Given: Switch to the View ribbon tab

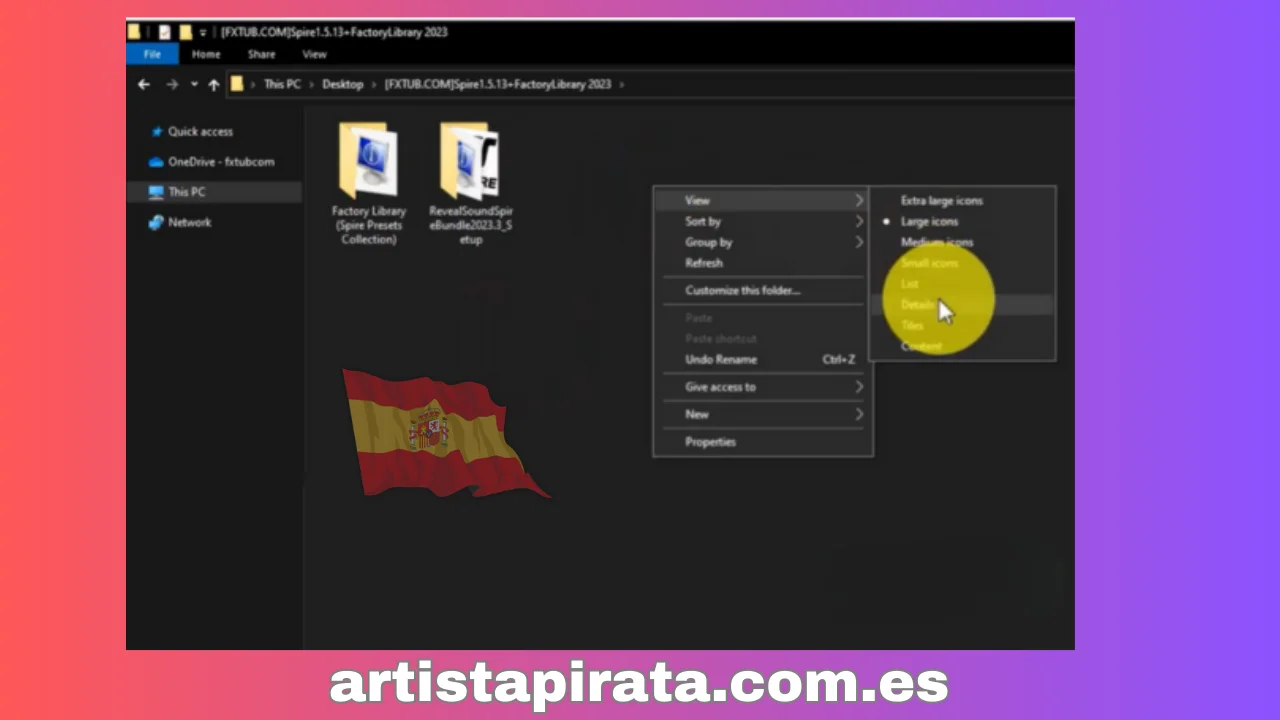Looking at the screenshot, I should click(315, 54).
